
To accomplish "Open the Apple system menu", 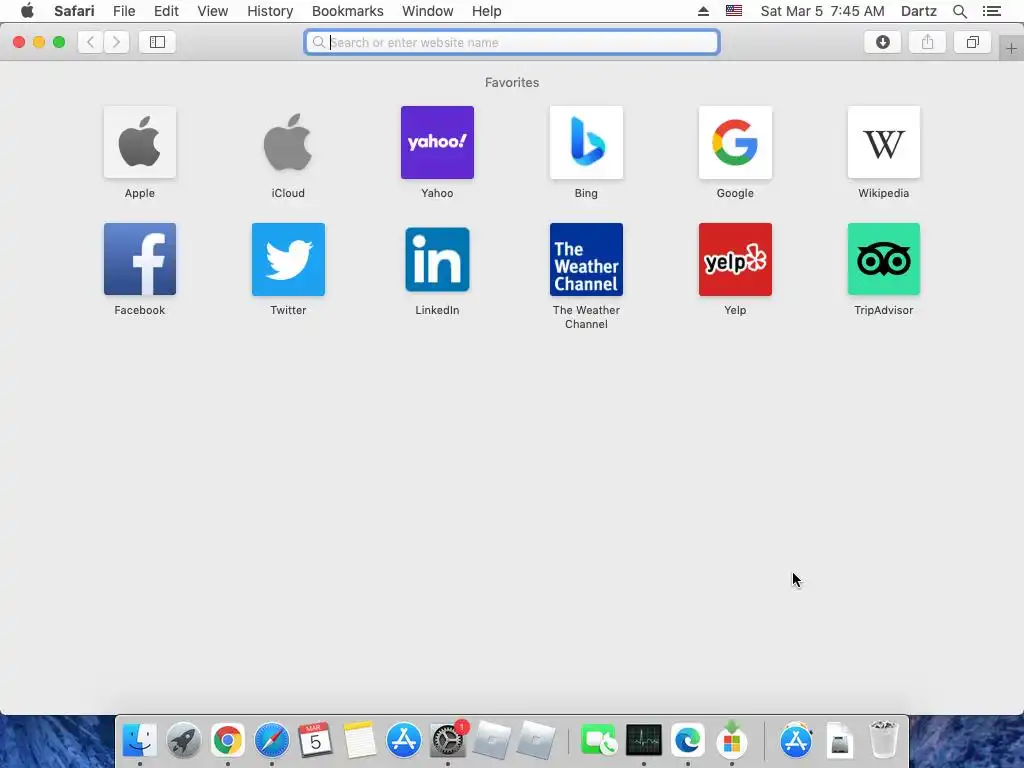I will coord(27,10).
